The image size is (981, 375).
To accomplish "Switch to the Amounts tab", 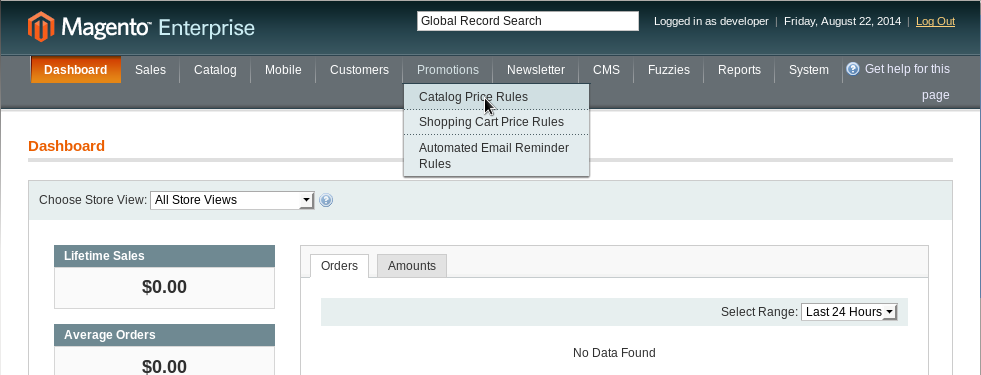I will 412,266.
